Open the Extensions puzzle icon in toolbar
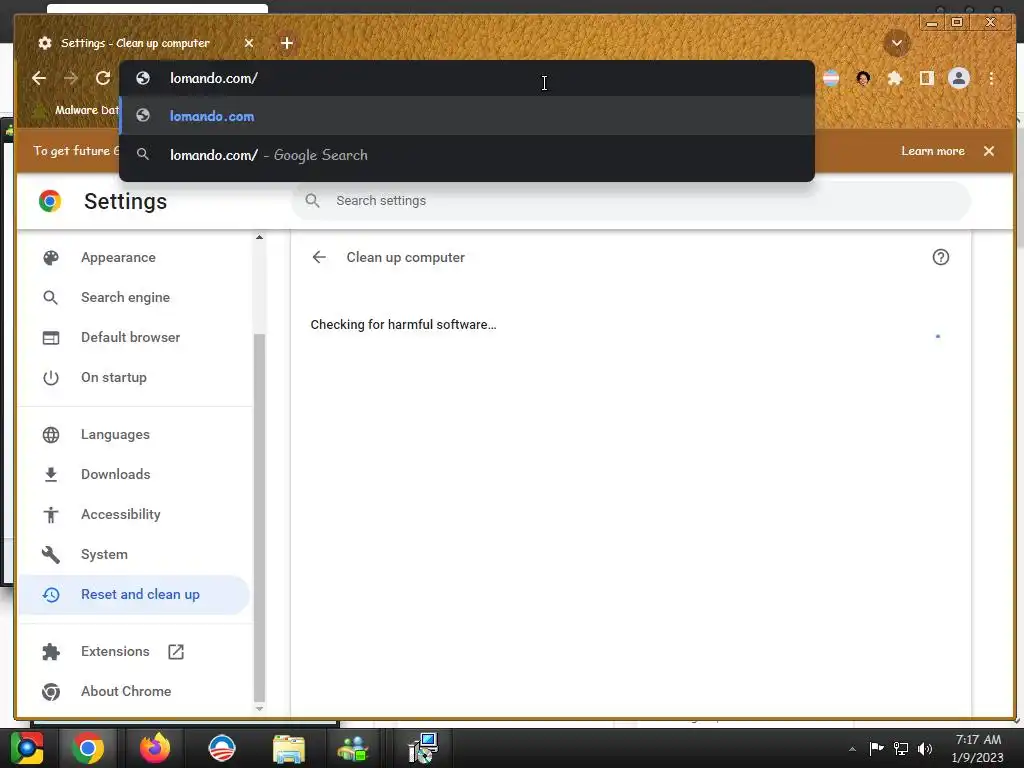This screenshot has height=768, width=1024. coord(895,78)
